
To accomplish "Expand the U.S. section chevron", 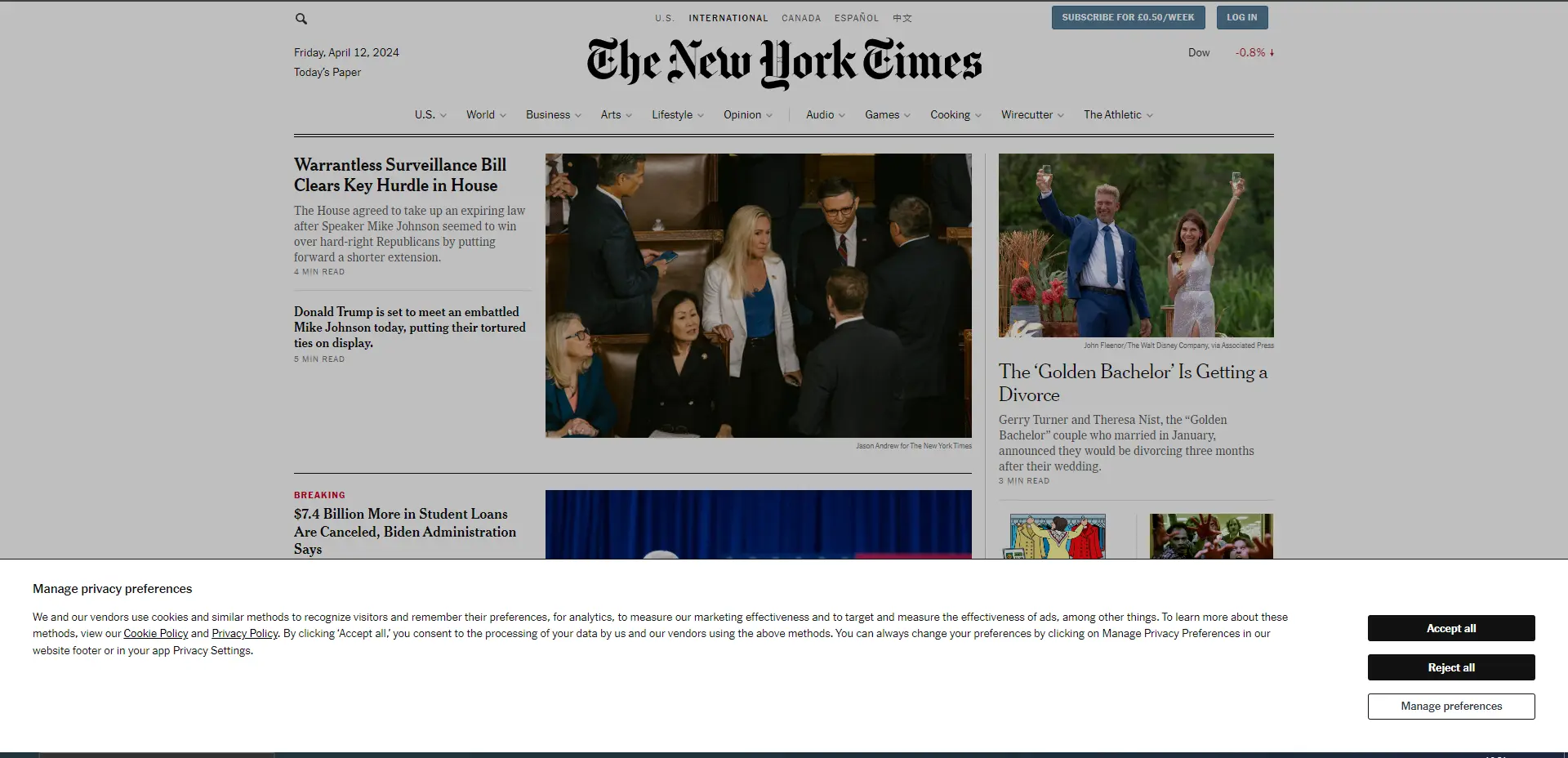I will pos(443,115).
